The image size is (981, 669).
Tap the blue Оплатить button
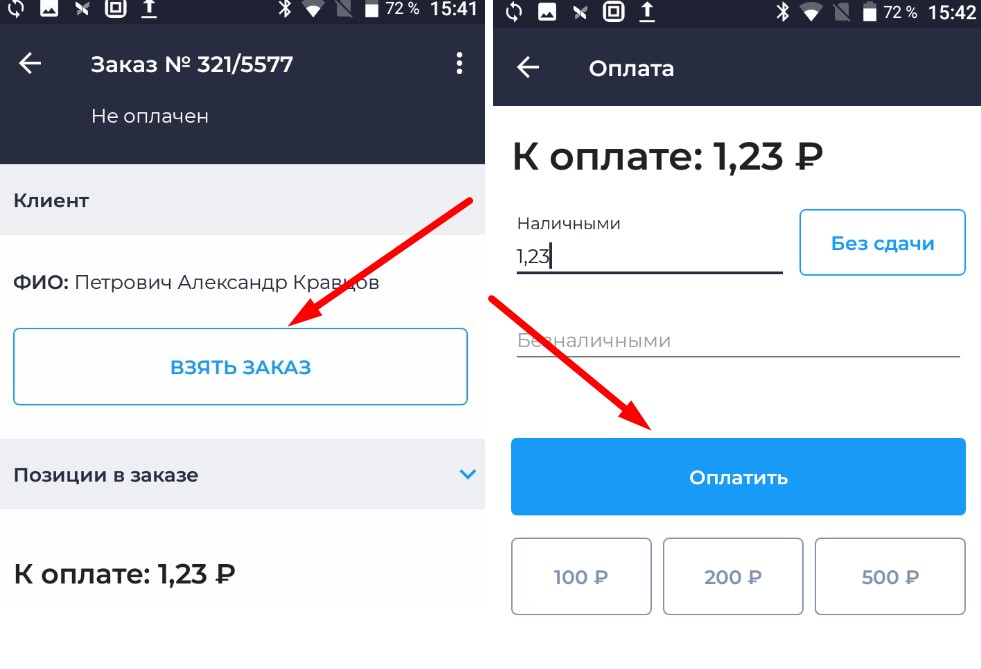[x=738, y=477]
